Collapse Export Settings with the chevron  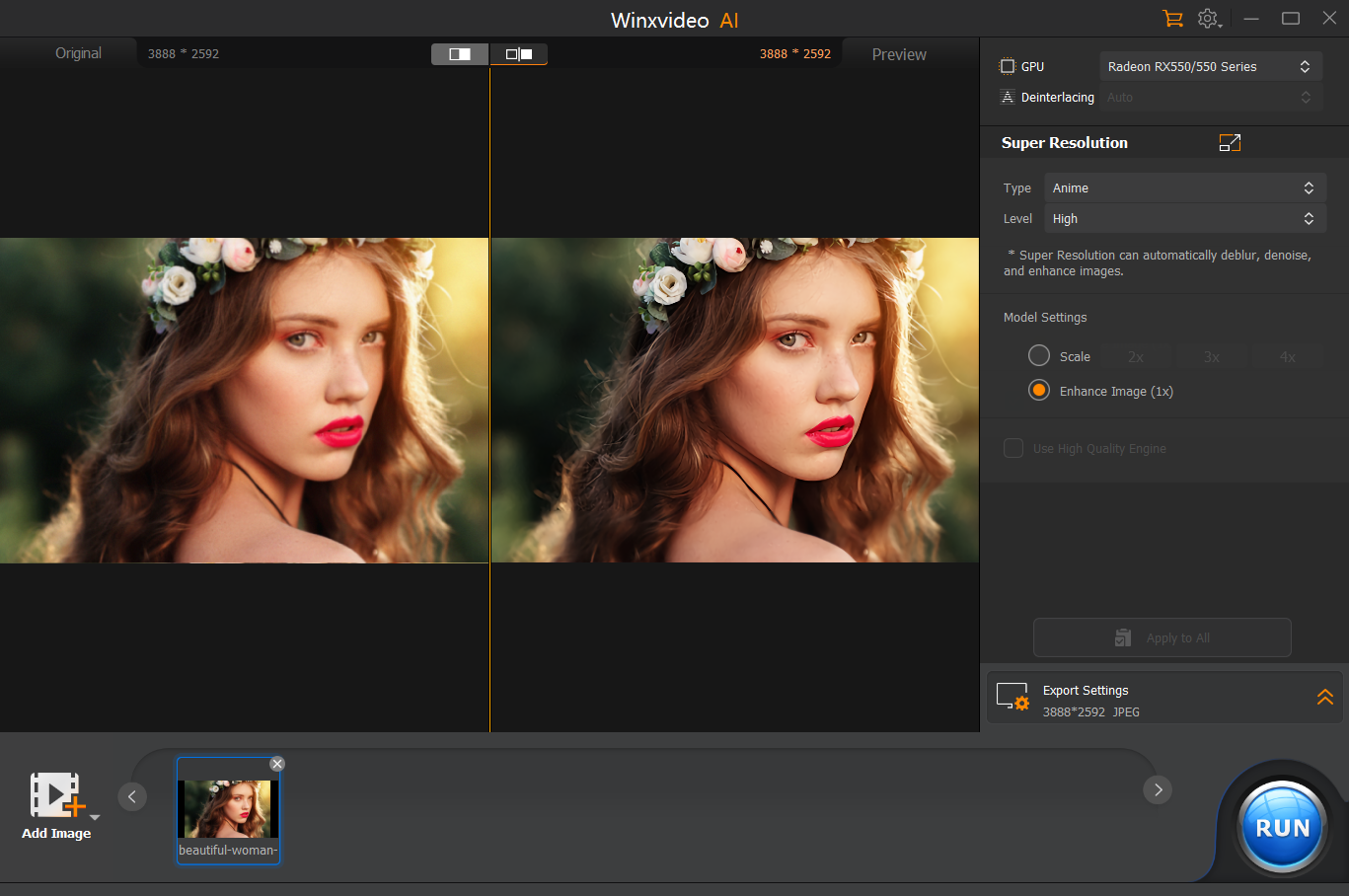[1325, 697]
